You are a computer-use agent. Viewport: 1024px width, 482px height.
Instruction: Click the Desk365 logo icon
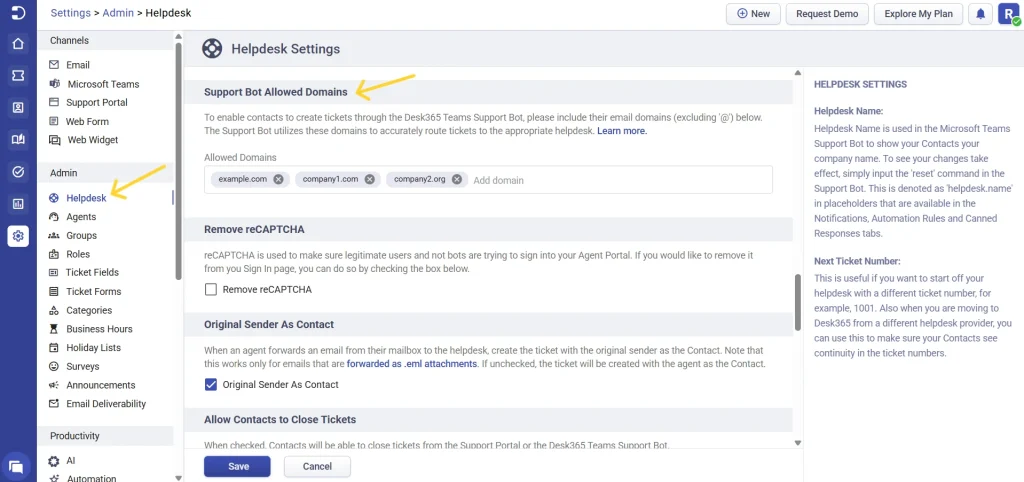click(18, 12)
